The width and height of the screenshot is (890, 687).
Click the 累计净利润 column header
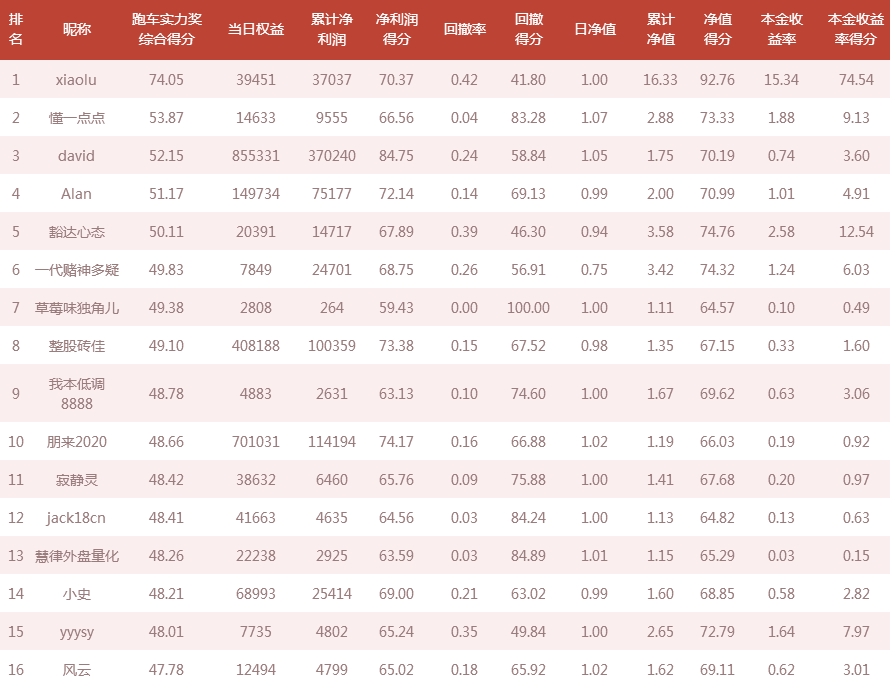click(331, 30)
